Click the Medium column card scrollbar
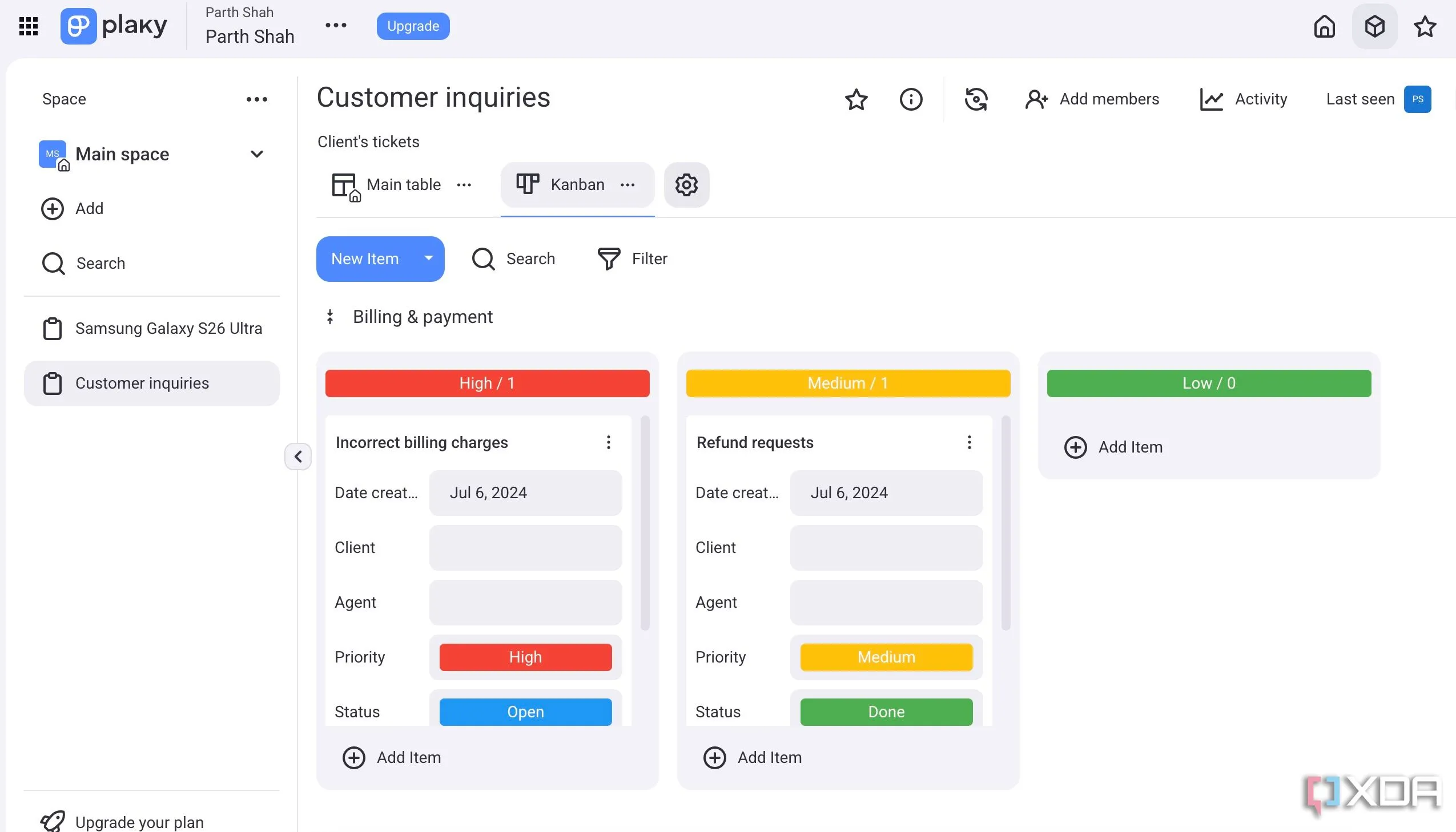The image size is (1456, 832). point(1005,523)
